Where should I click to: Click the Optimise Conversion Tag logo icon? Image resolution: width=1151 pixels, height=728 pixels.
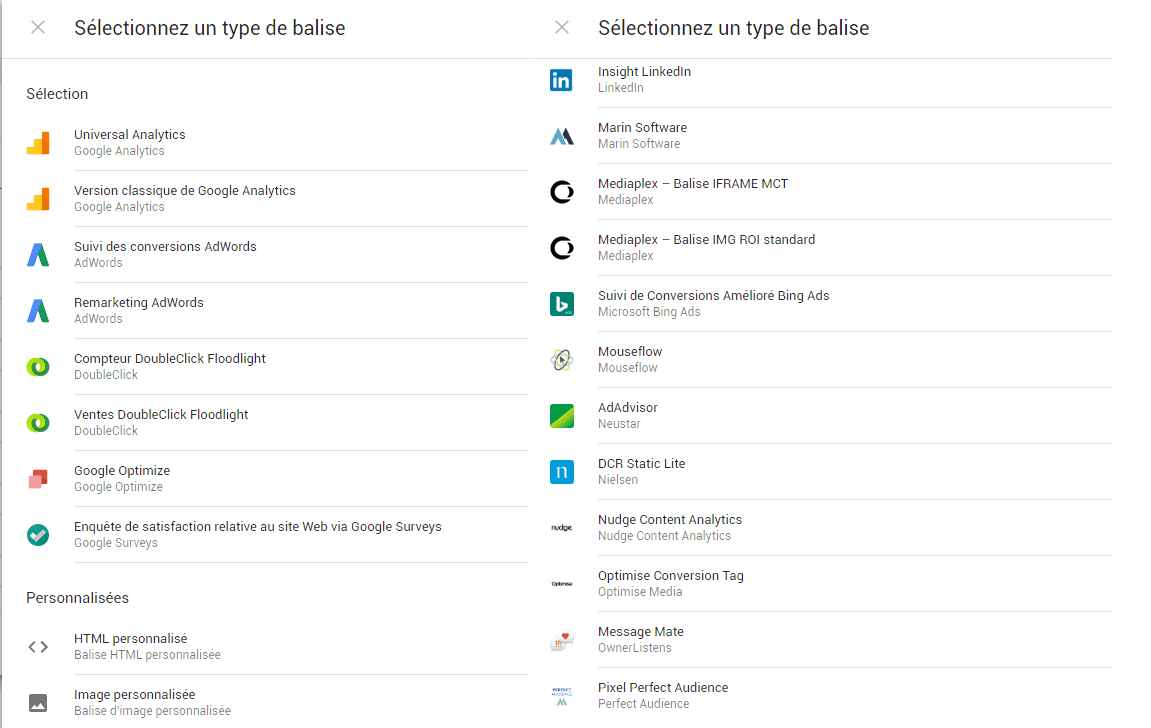click(562, 583)
